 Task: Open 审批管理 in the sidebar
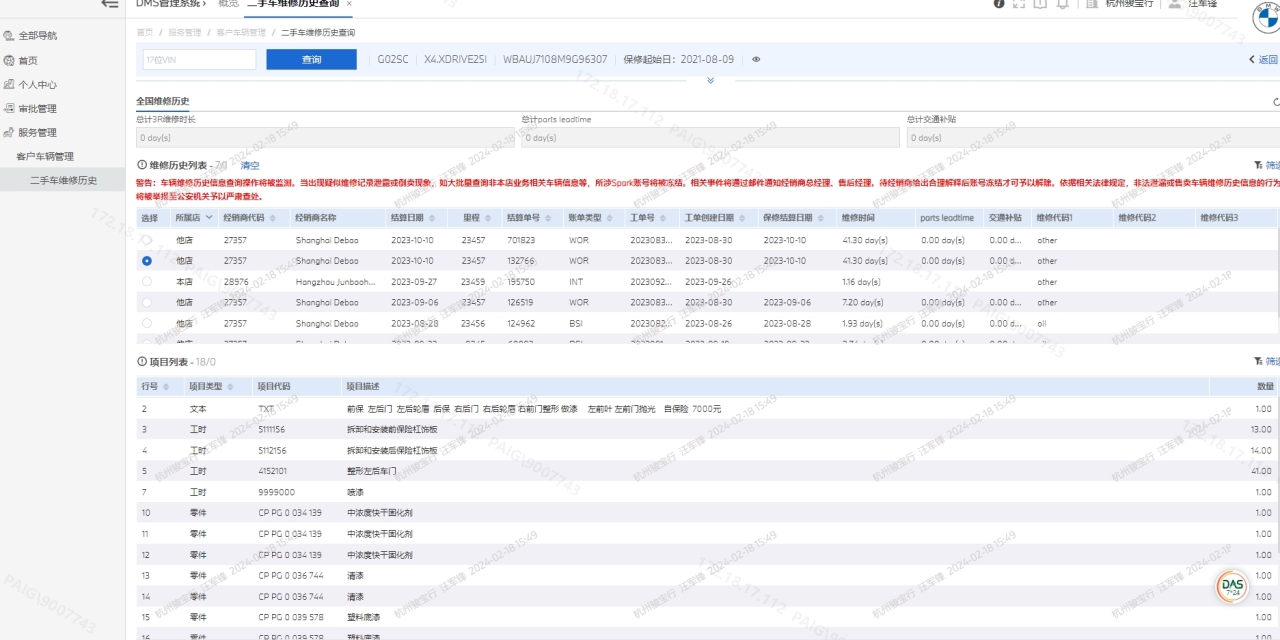click(37, 108)
